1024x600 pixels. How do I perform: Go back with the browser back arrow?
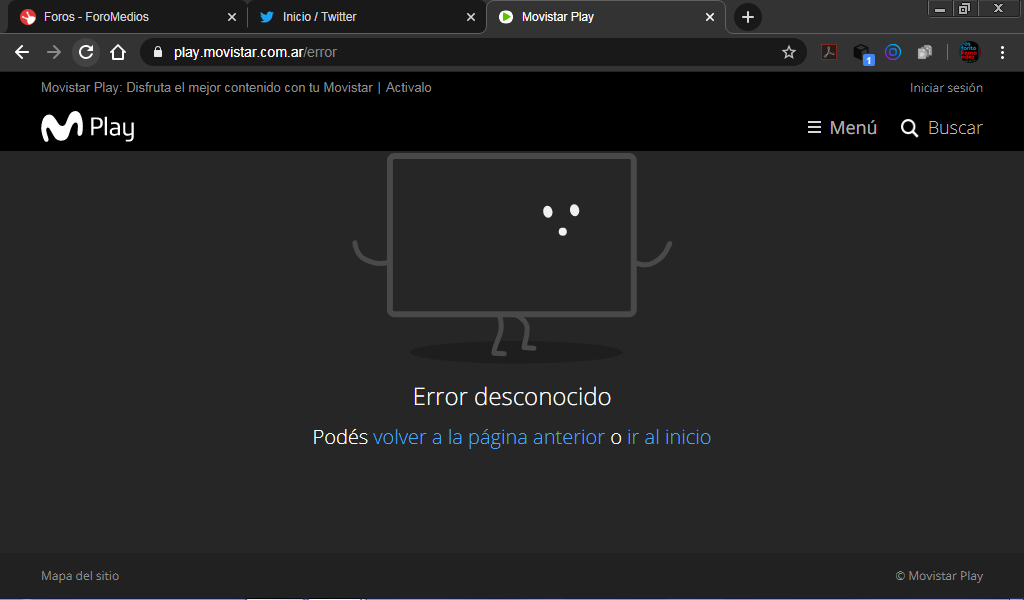point(22,52)
